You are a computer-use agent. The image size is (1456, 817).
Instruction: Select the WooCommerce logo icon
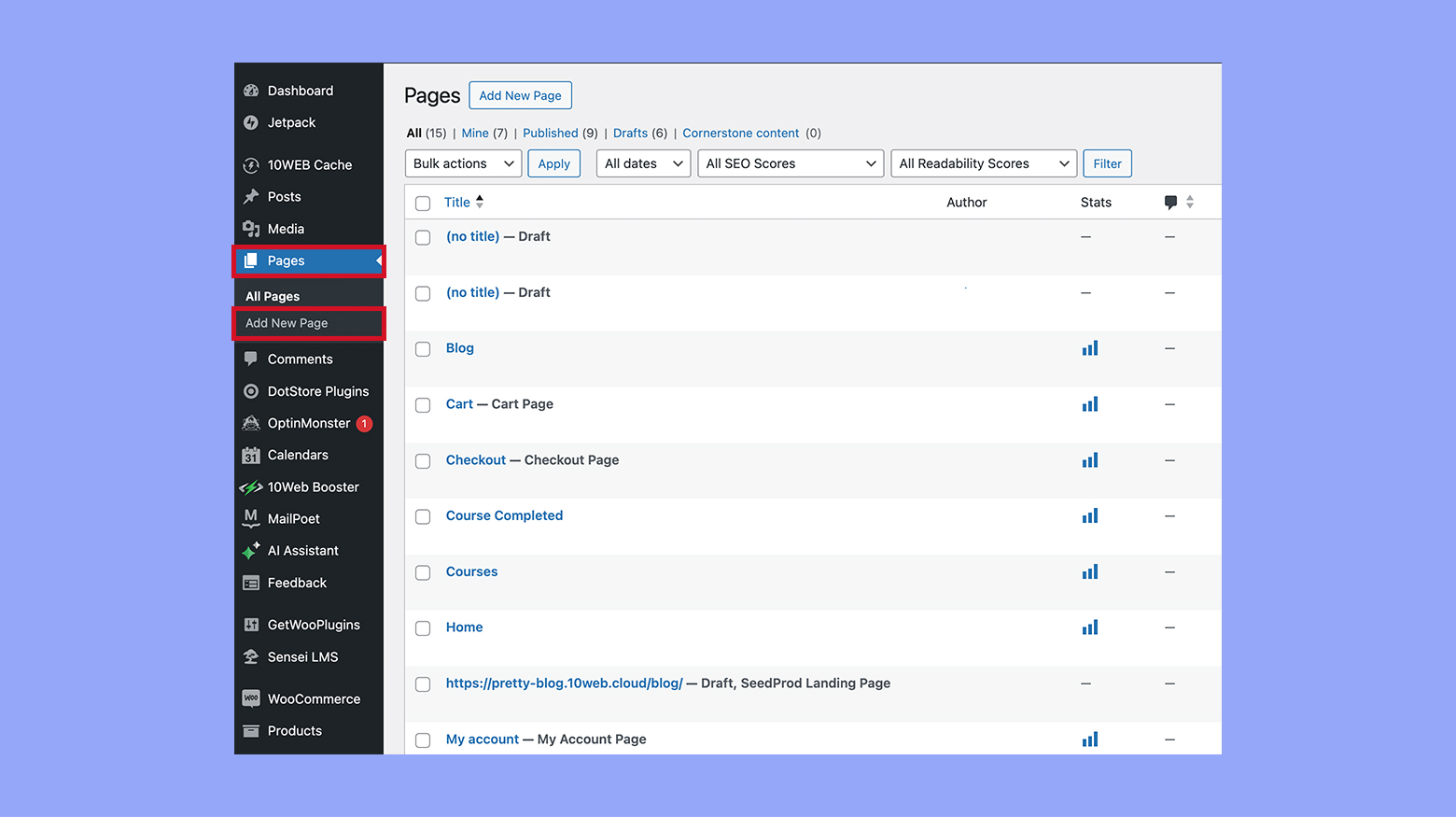click(x=251, y=697)
